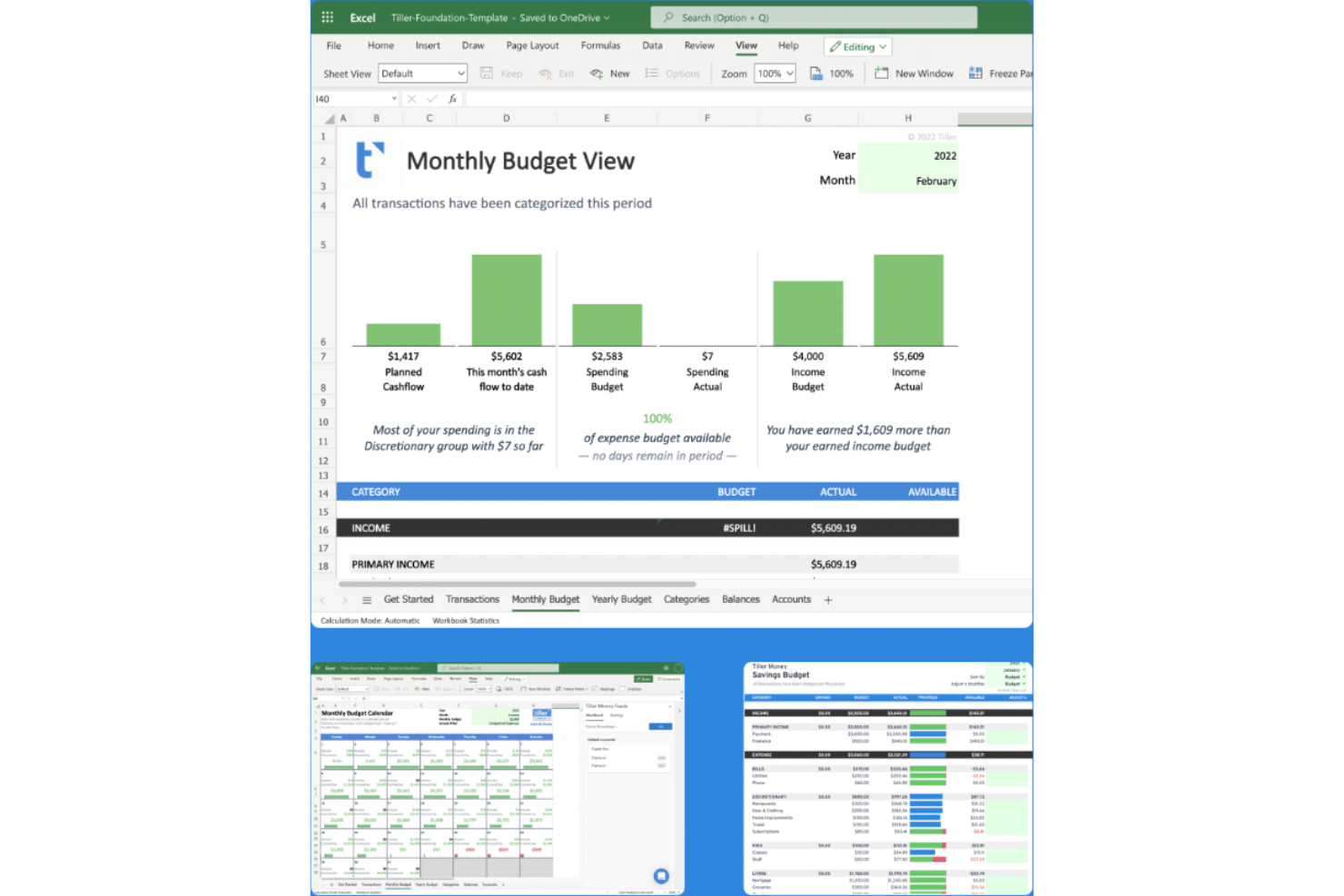The image size is (1344, 896).
Task: Click the Zoom to 100% icon
Action: point(815,74)
